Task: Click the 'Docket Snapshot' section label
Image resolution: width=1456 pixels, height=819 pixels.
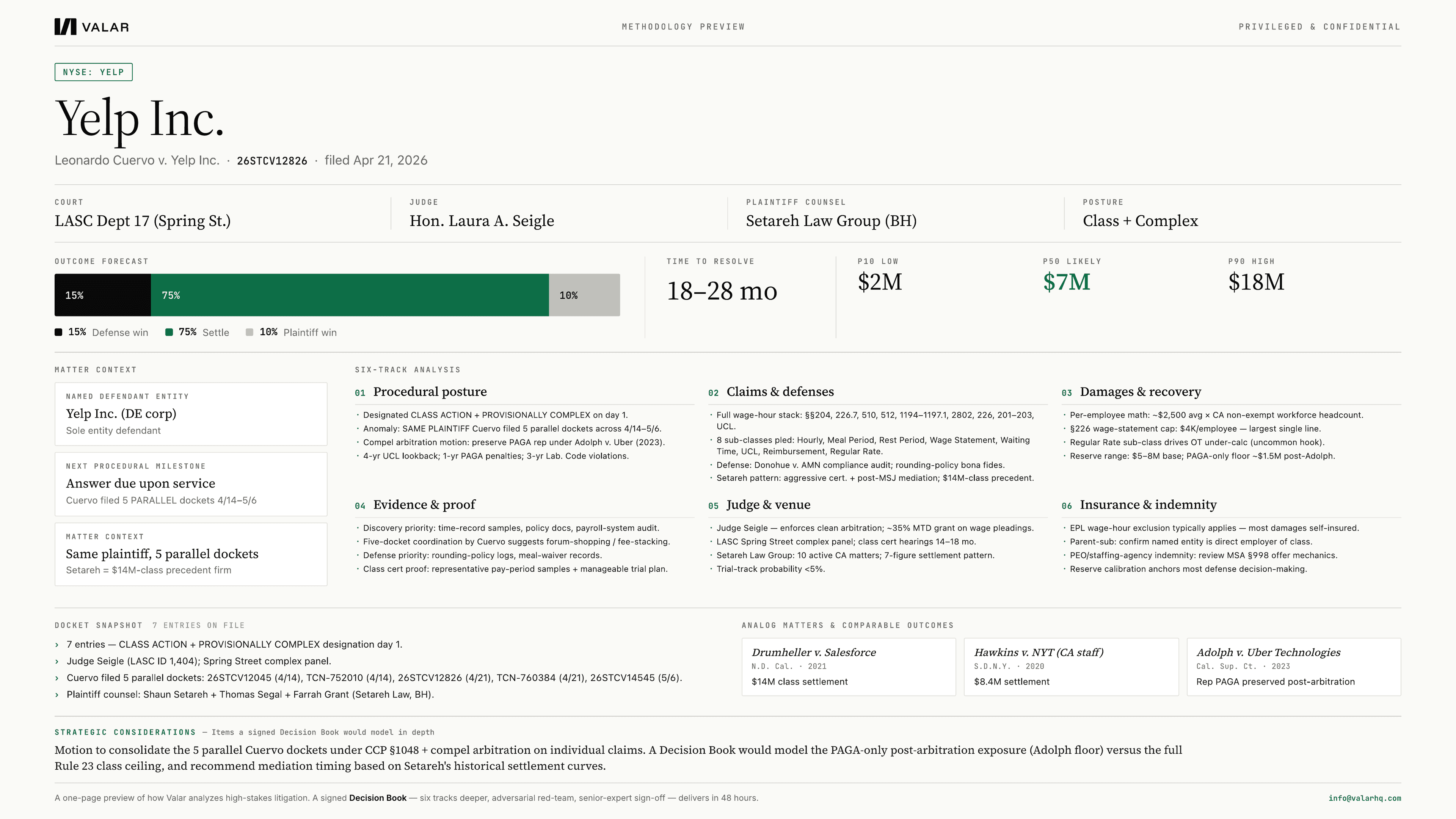Action: pos(98,625)
